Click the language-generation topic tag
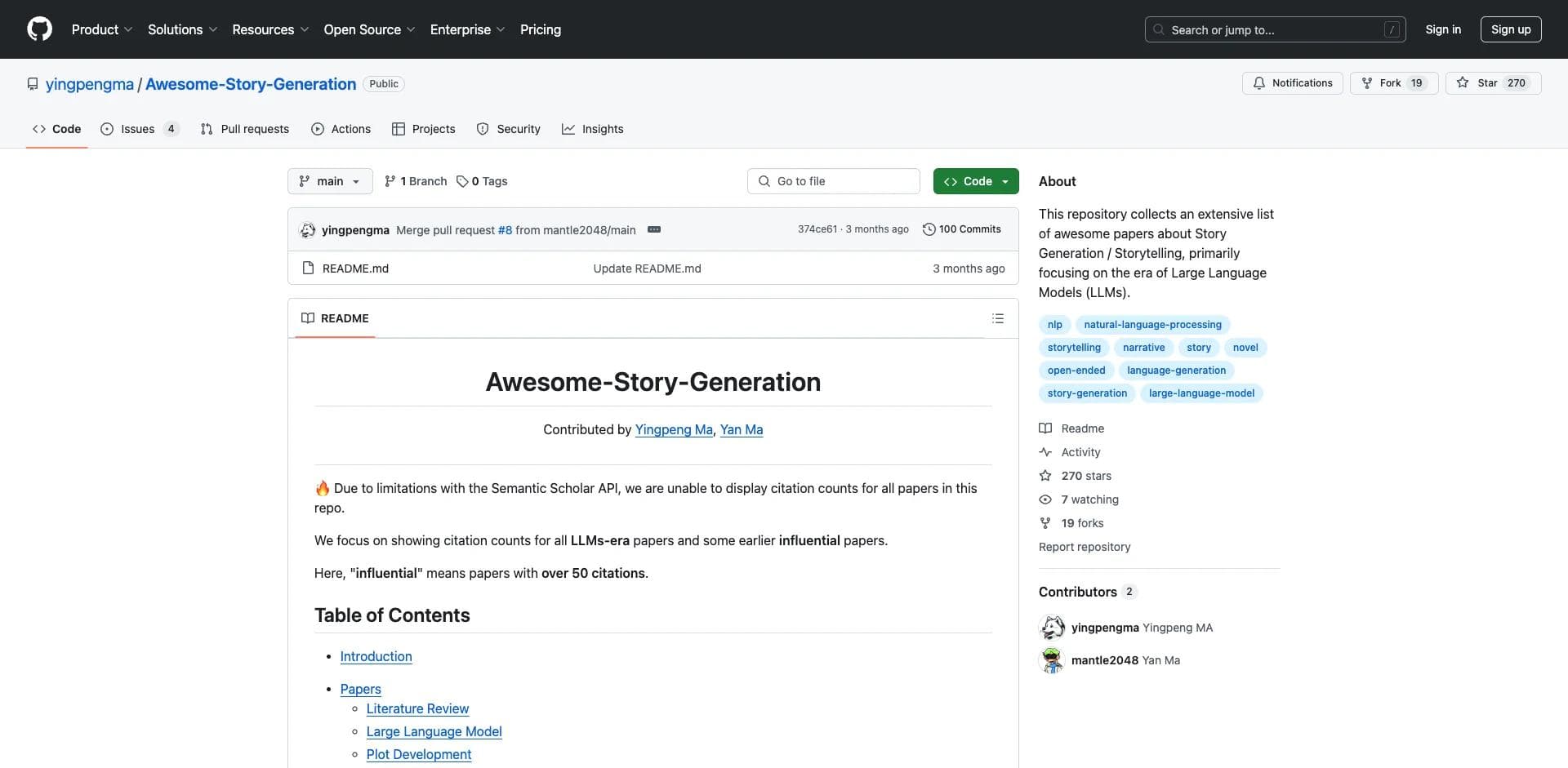Viewport: 1568px width, 768px height. point(1176,371)
